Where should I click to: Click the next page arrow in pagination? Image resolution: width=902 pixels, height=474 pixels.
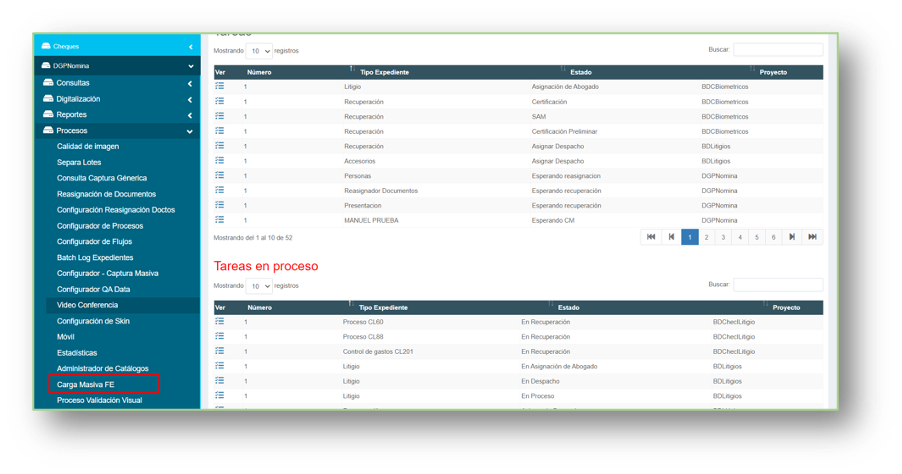tap(792, 237)
